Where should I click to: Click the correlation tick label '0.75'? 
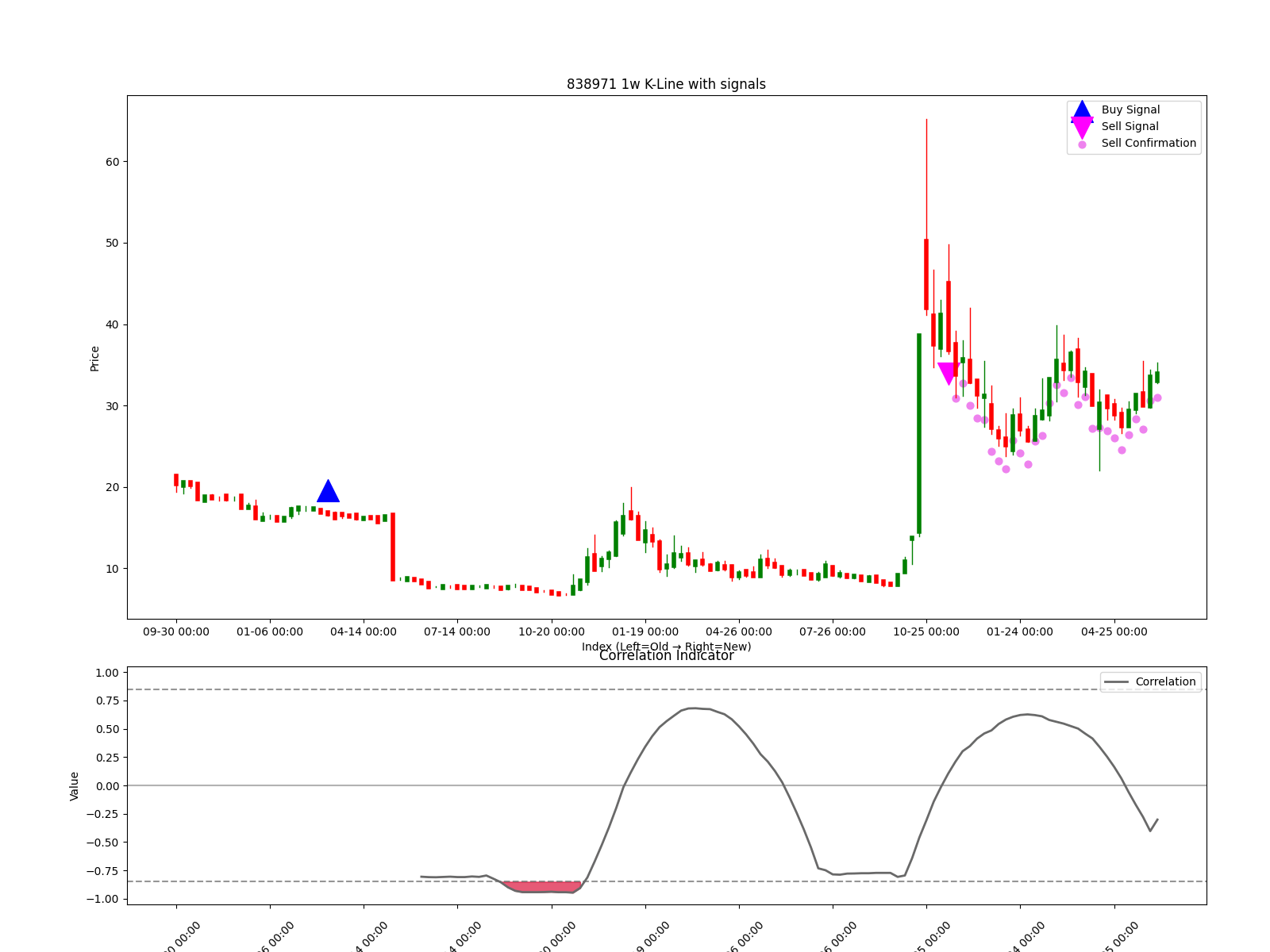107,701
